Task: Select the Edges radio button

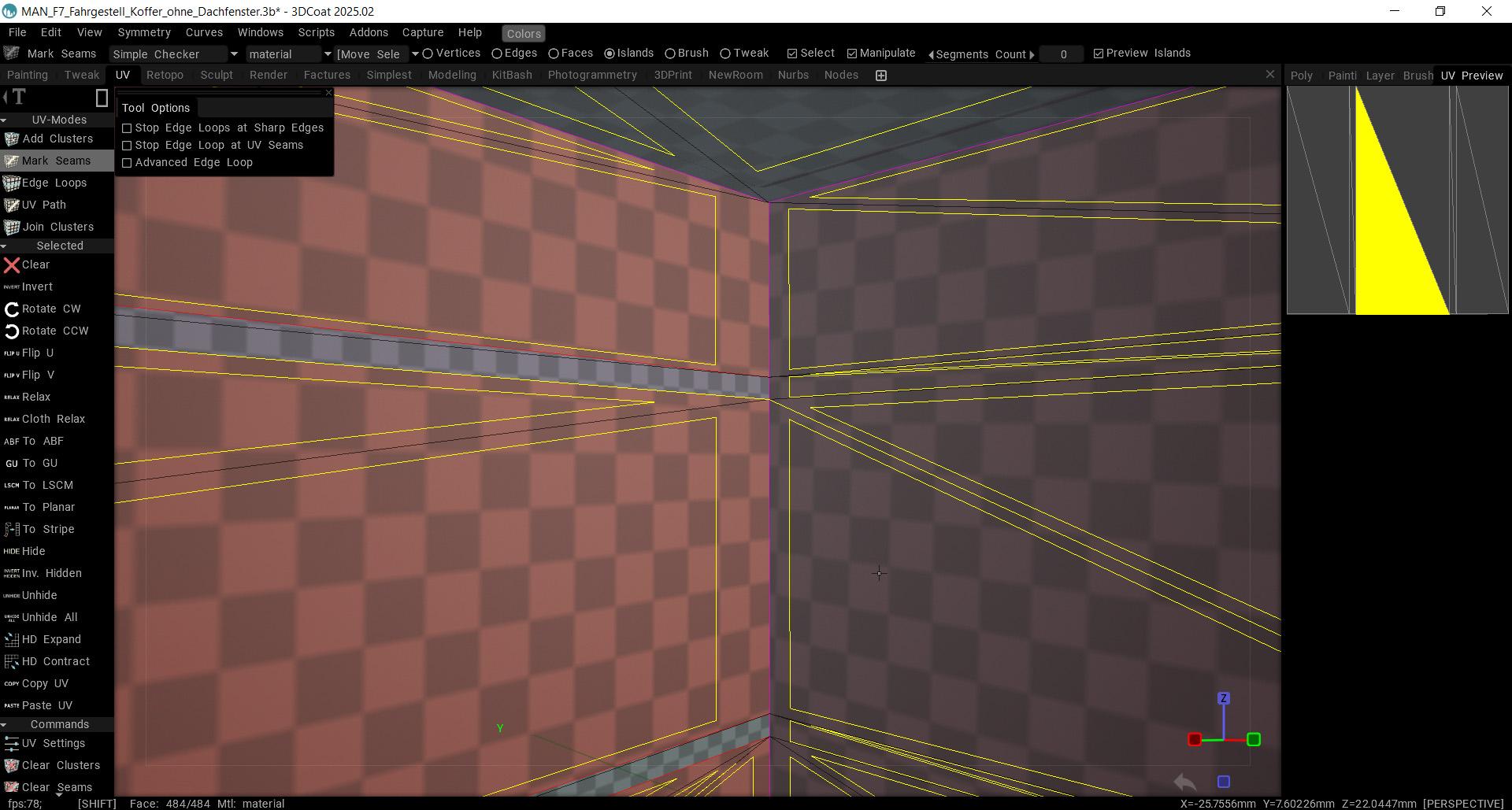Action: [497, 54]
